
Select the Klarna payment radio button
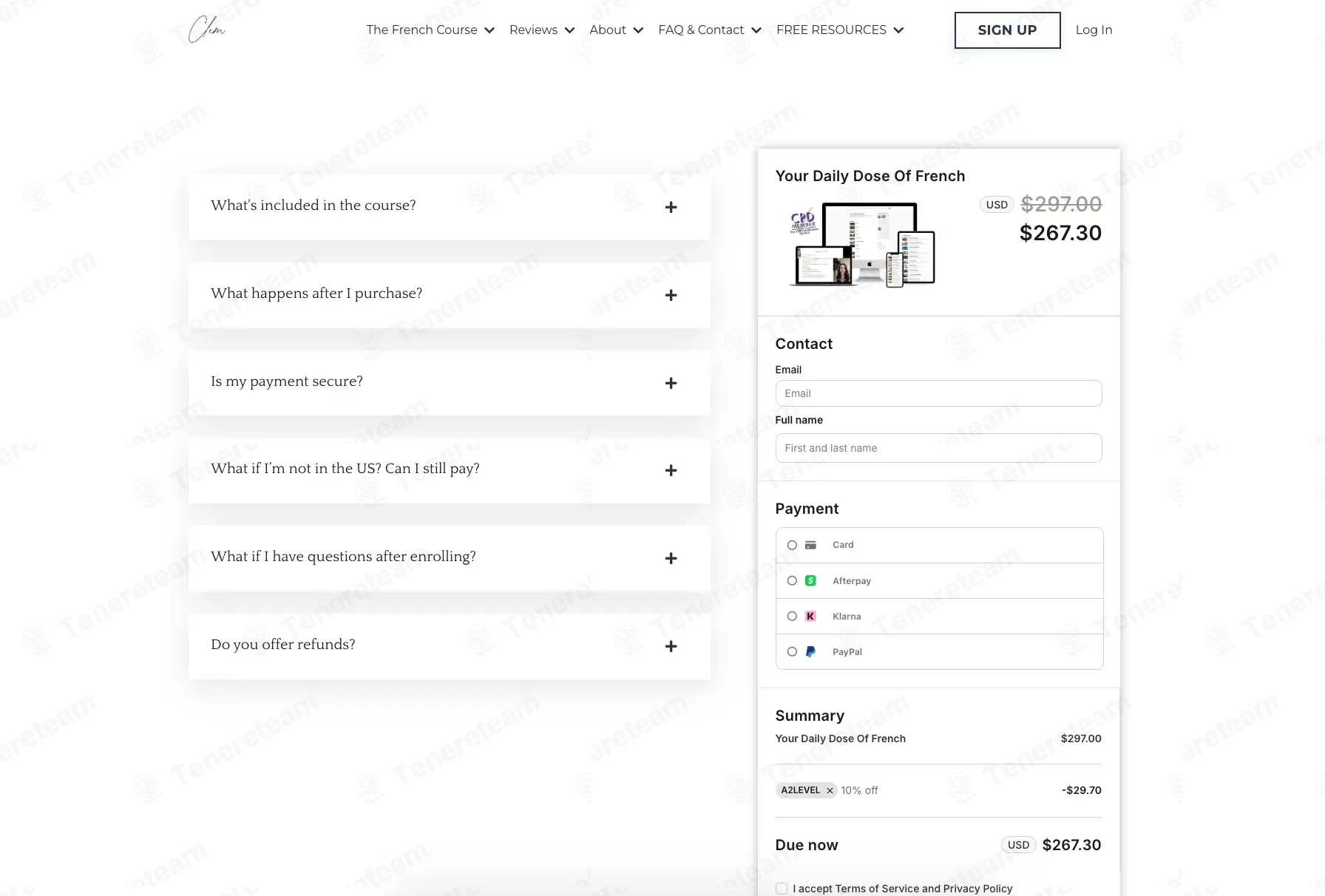(792, 616)
